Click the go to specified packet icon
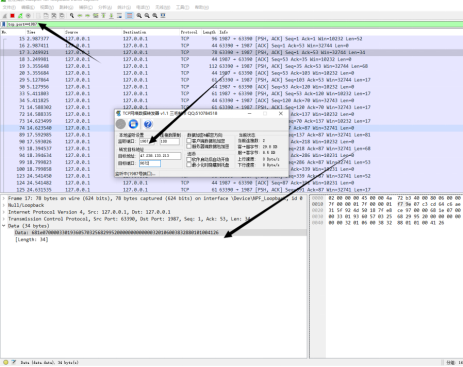This screenshot has width=463, height=367. [95, 16]
